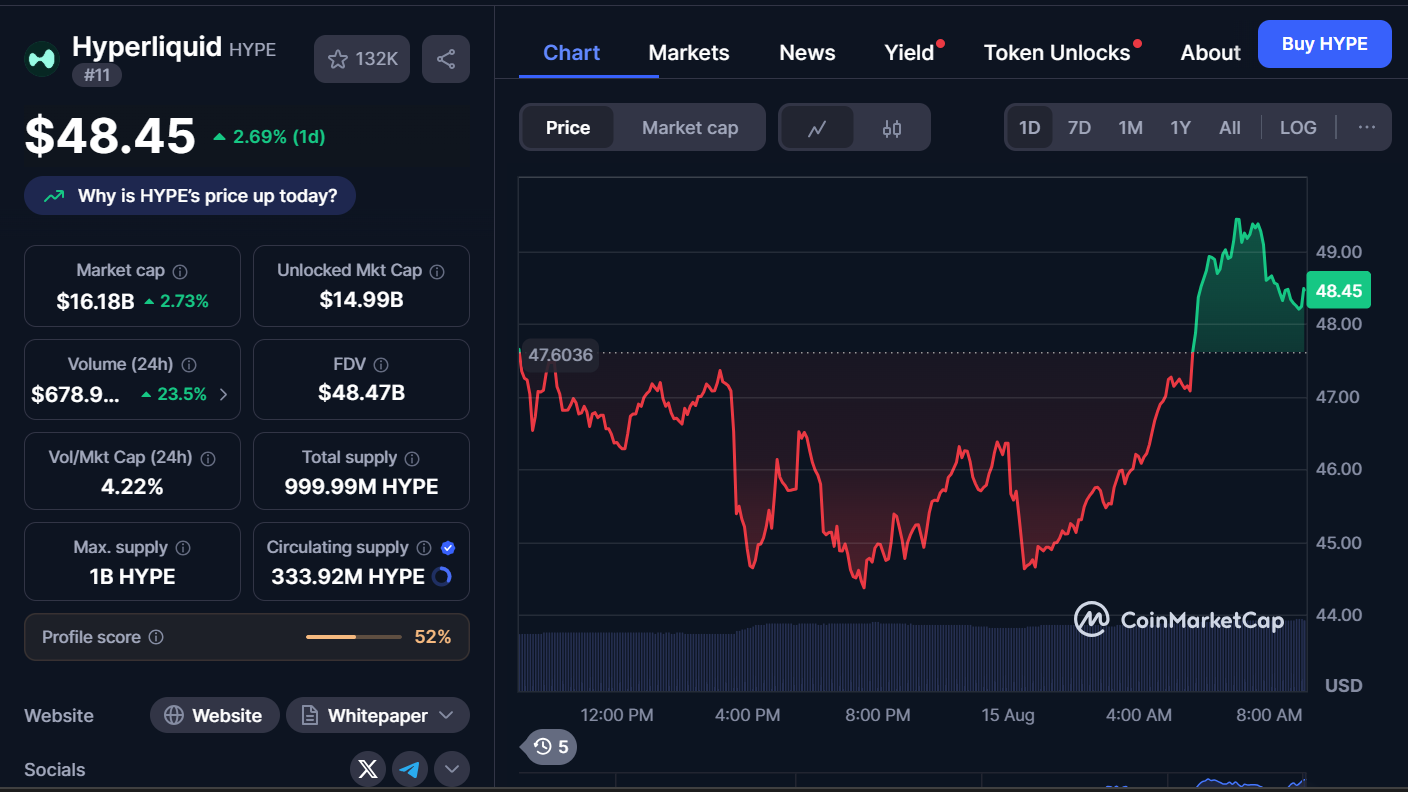Switch to candlestick chart icon
1408x792 pixels.
[x=892, y=128]
